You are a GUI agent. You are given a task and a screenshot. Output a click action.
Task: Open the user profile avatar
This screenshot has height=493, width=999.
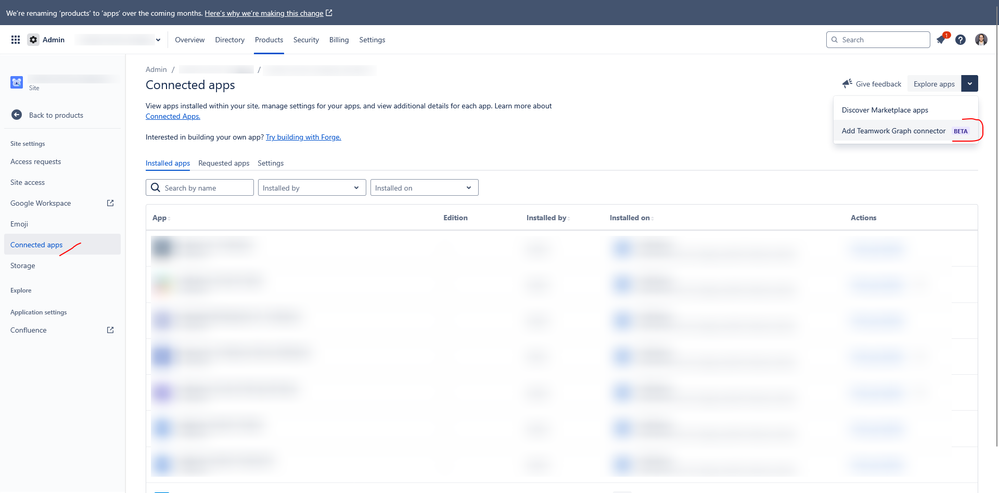point(981,39)
